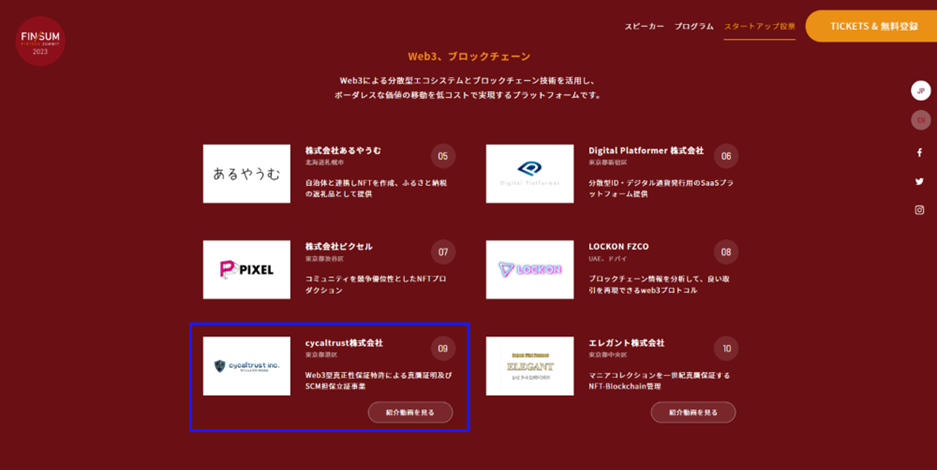Click the FIN/SUM 2023 logo
This screenshot has width=937, height=470.
click(x=40, y=41)
